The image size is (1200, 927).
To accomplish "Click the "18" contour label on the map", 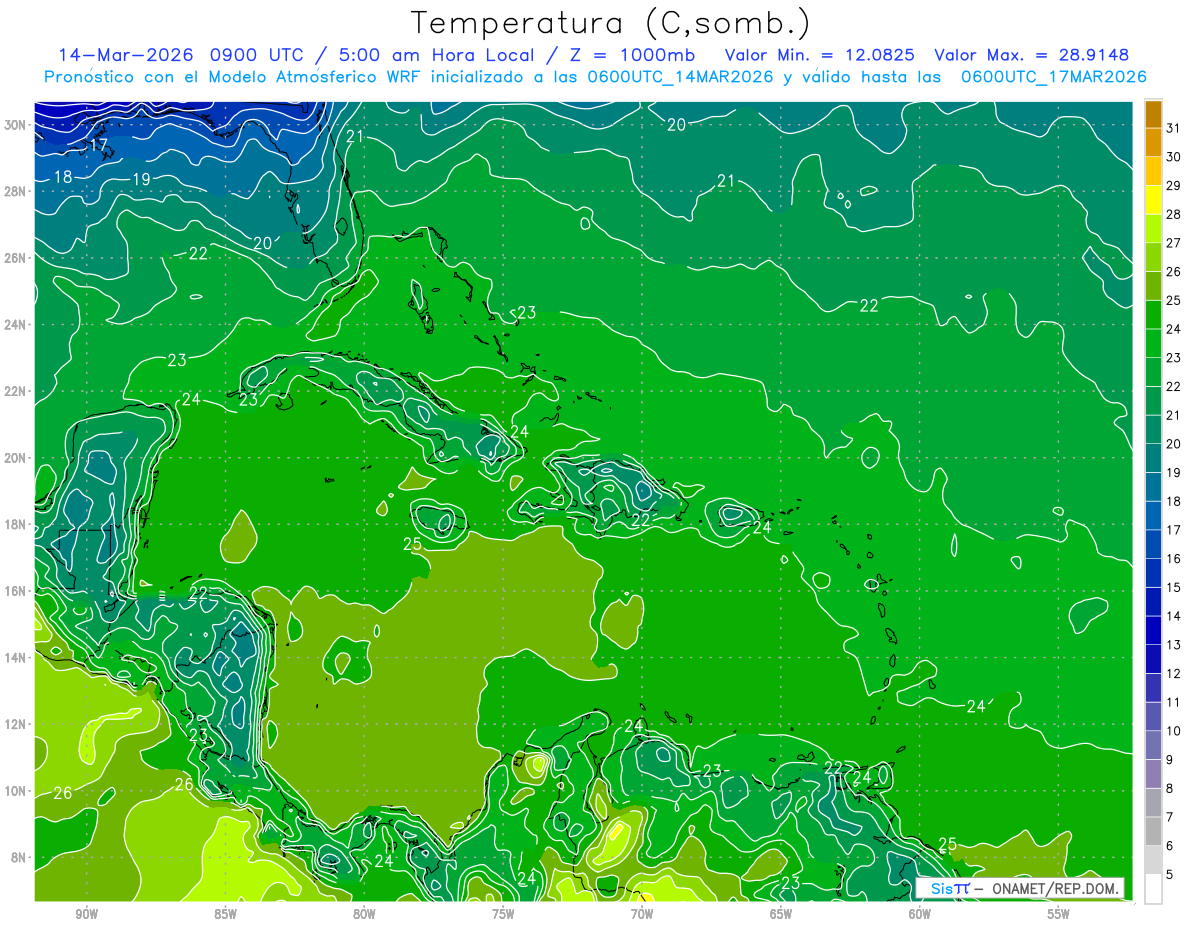I will pyautogui.click(x=62, y=177).
